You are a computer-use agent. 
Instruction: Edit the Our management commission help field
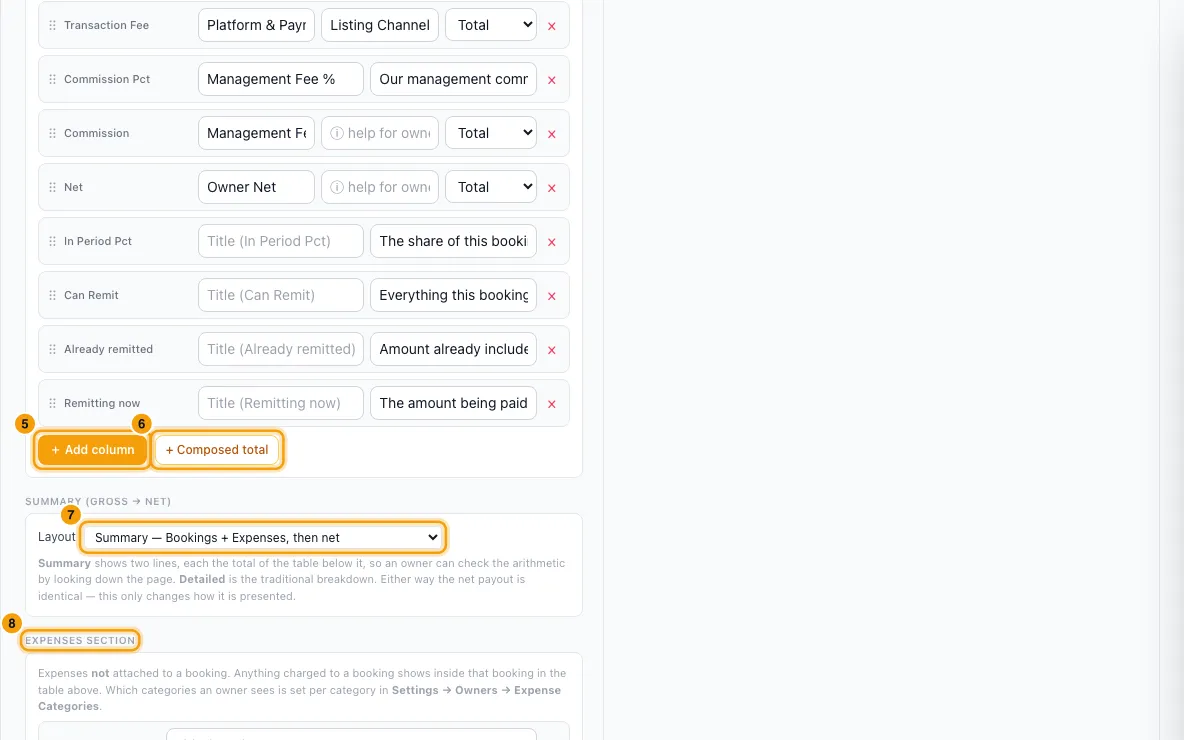coord(453,79)
